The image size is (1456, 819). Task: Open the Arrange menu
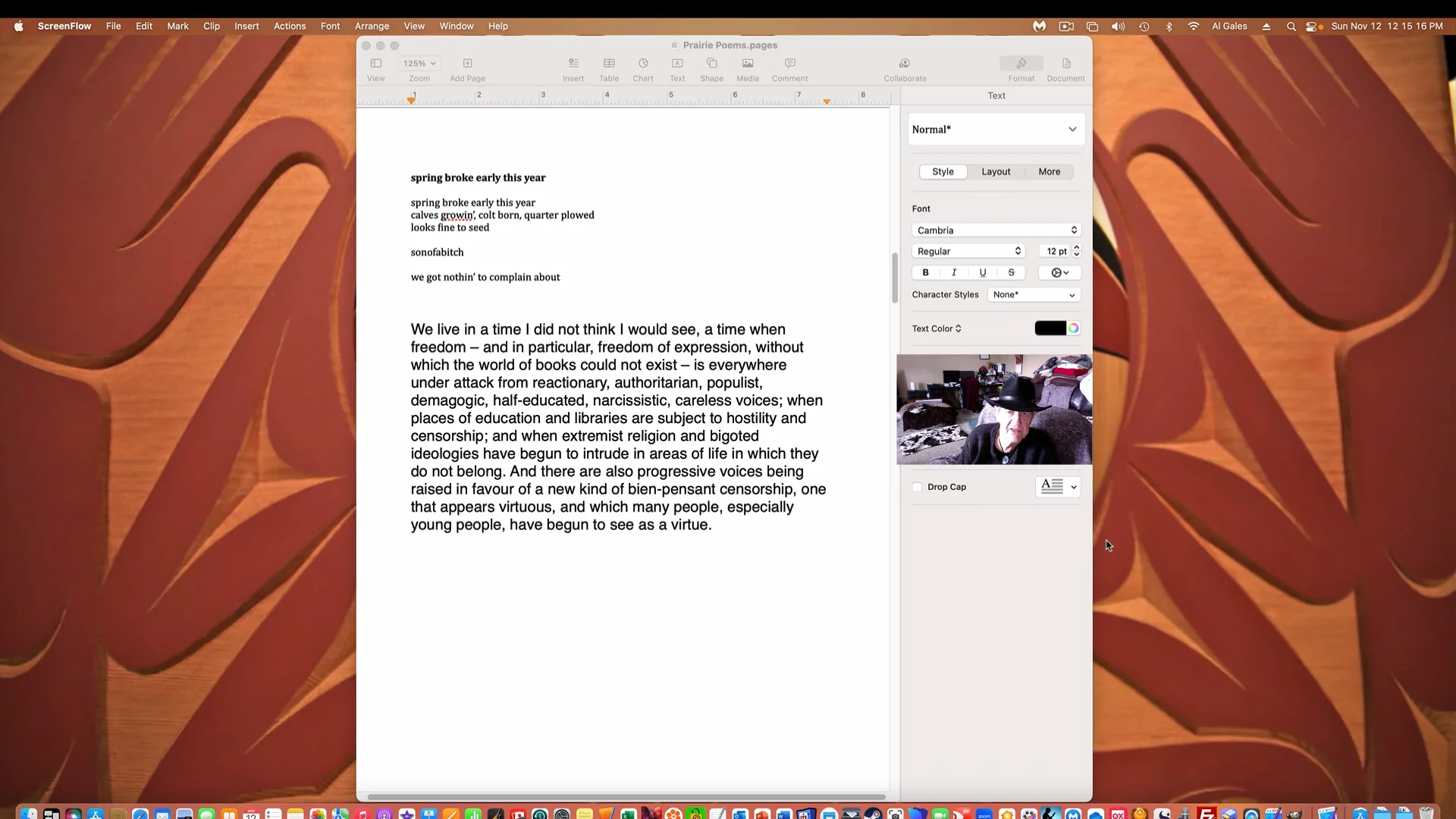372,26
